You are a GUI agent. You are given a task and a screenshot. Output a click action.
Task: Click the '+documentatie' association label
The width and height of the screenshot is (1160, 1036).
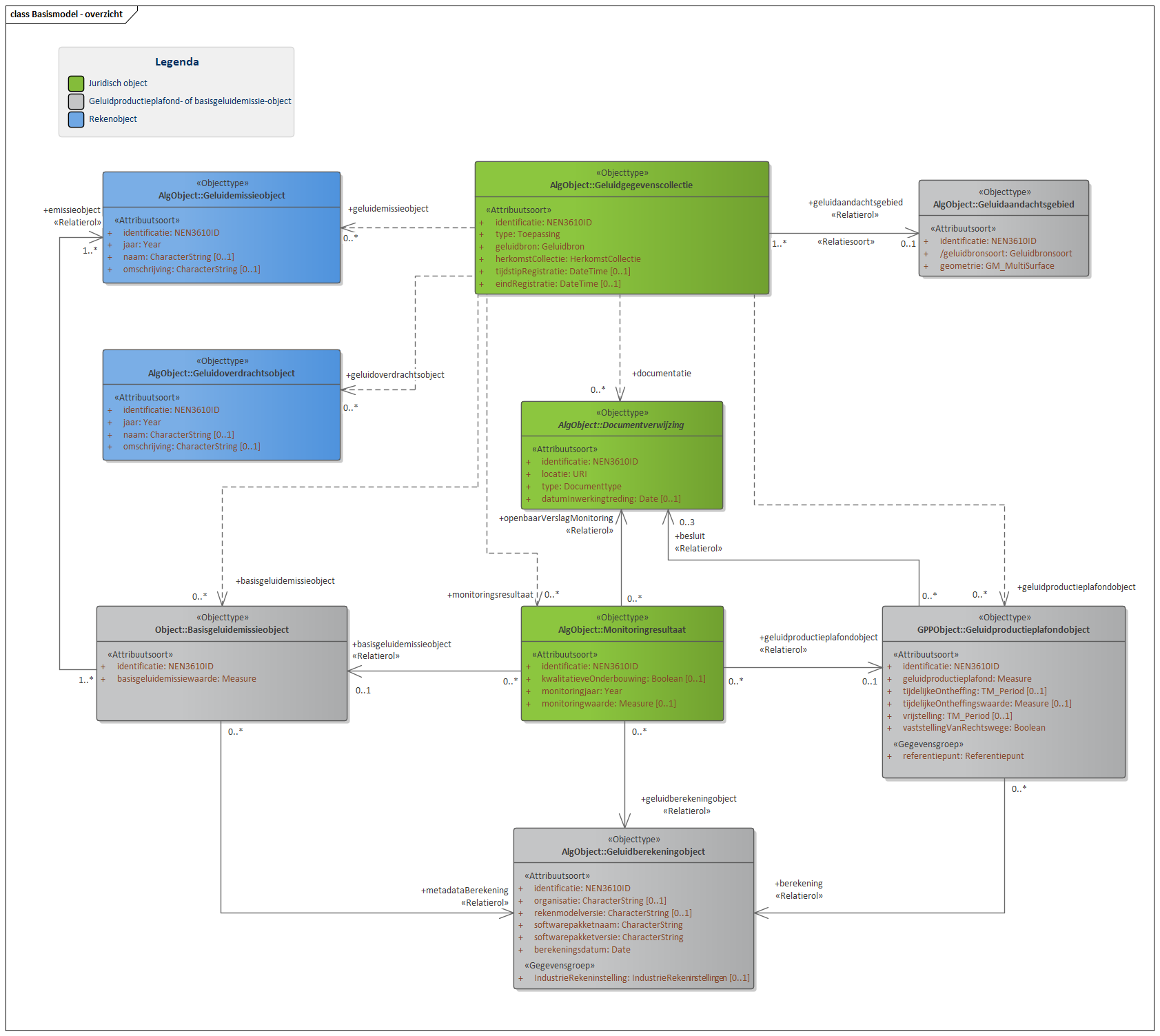(662, 374)
